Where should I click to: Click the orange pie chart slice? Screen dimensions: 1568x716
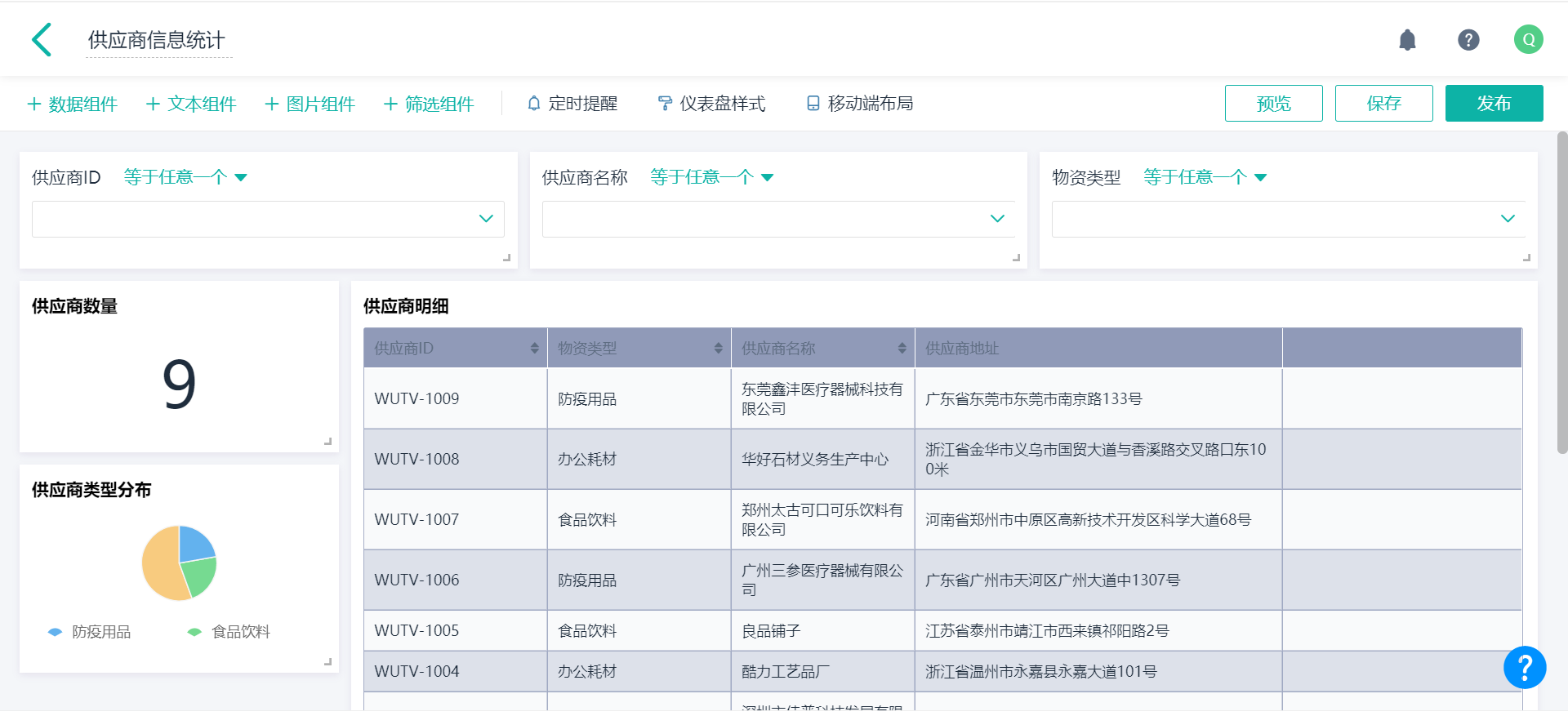click(x=160, y=563)
